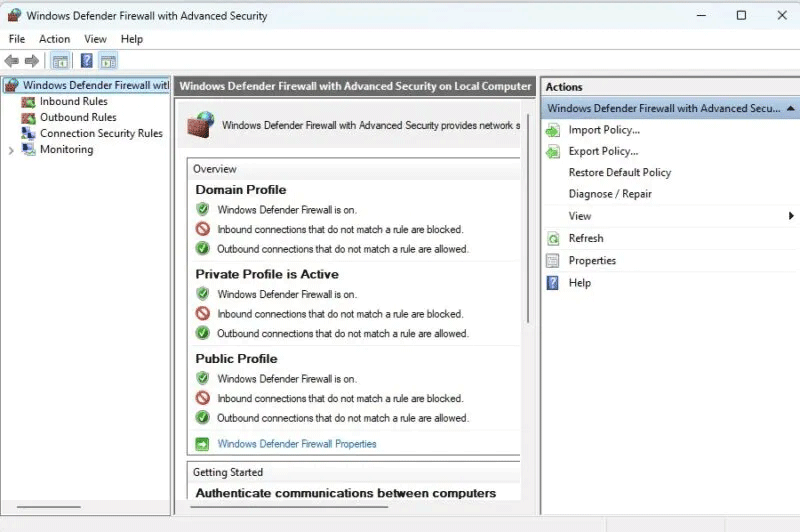Click the green arrow icon beside Firewall Properties
The height and width of the screenshot is (532, 800).
pos(202,444)
